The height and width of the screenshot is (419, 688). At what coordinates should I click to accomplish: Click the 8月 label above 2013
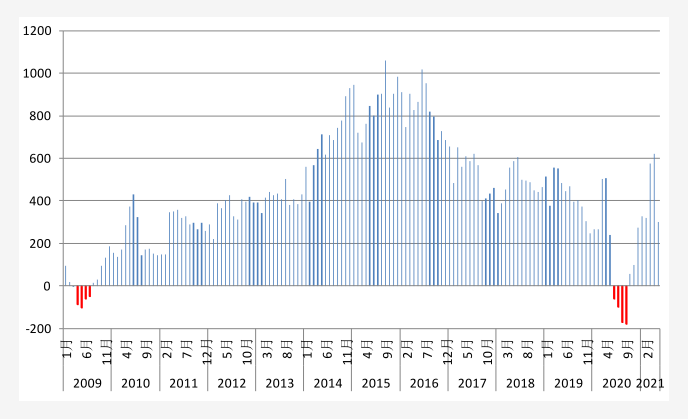pos(288,349)
